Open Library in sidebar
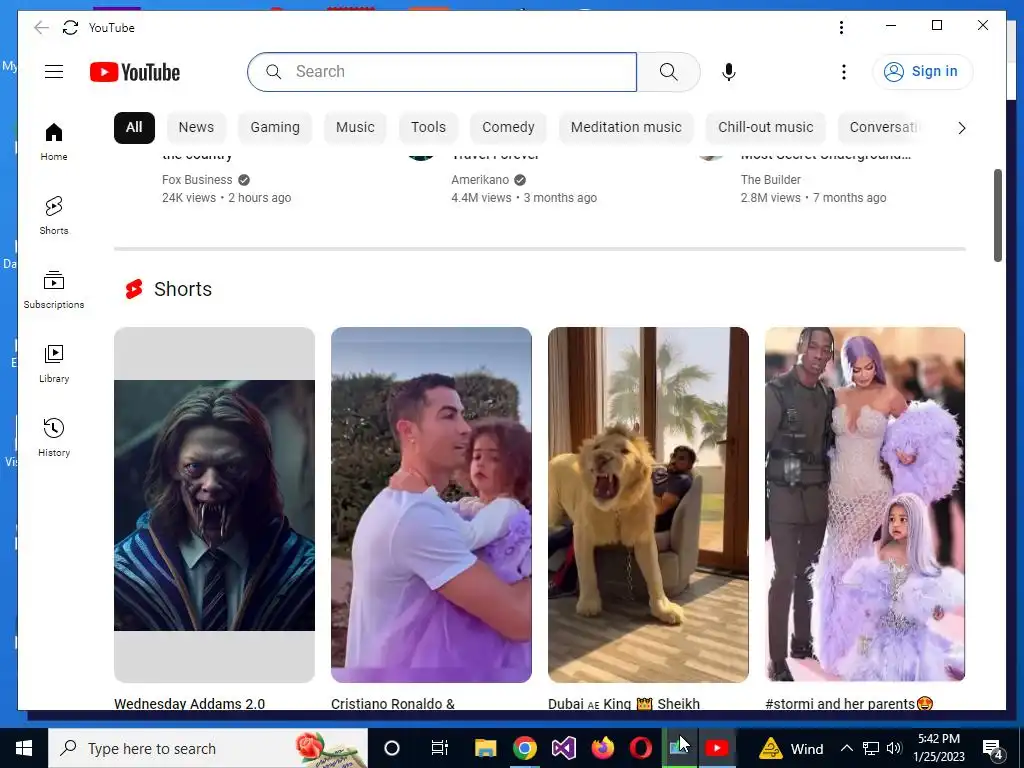Image resolution: width=1024 pixels, height=768 pixels. click(x=54, y=363)
